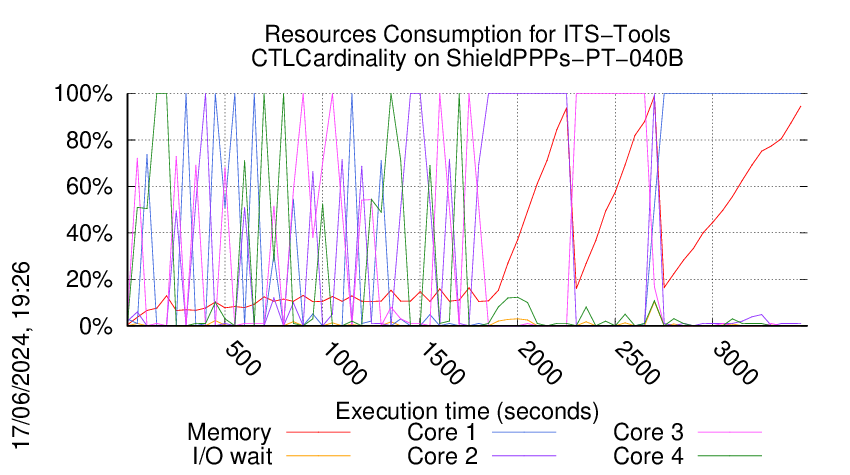Screen dimensions: 850x475
Task: Click the chart title 'Resources Consumption for ITS-Tools'
Action: pyautogui.click(x=467, y=35)
